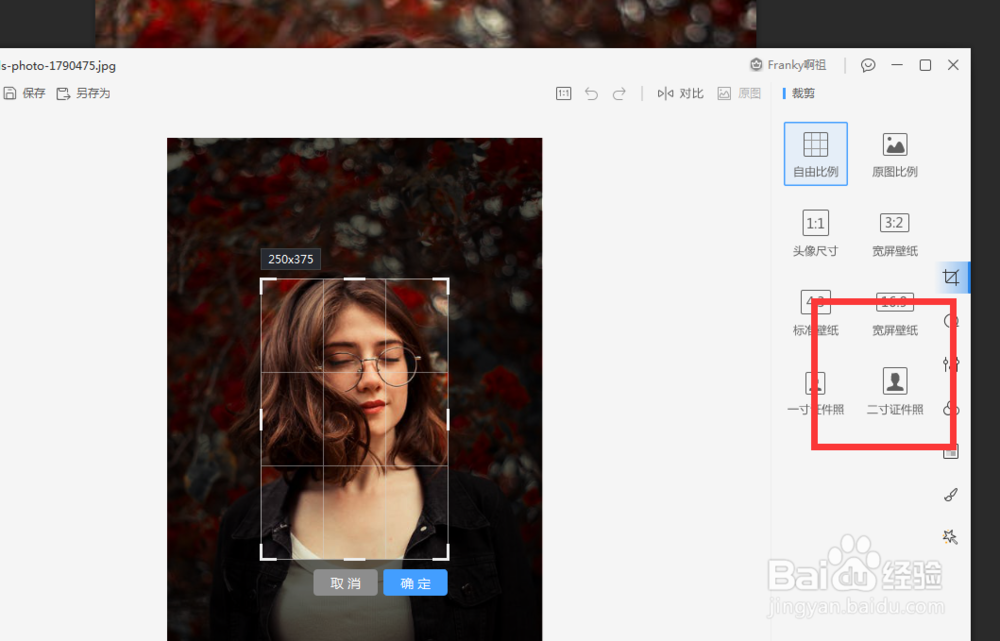Open the adjustment sliders tool in sidebar

(x=950, y=364)
